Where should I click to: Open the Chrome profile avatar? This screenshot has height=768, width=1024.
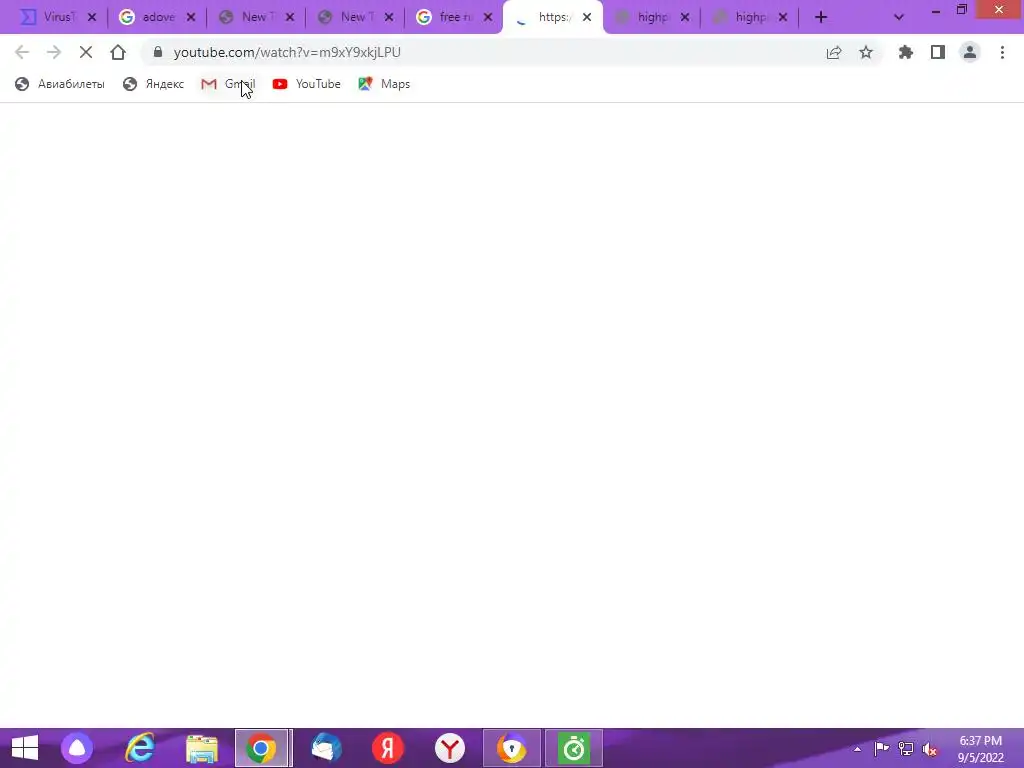pyautogui.click(x=970, y=52)
